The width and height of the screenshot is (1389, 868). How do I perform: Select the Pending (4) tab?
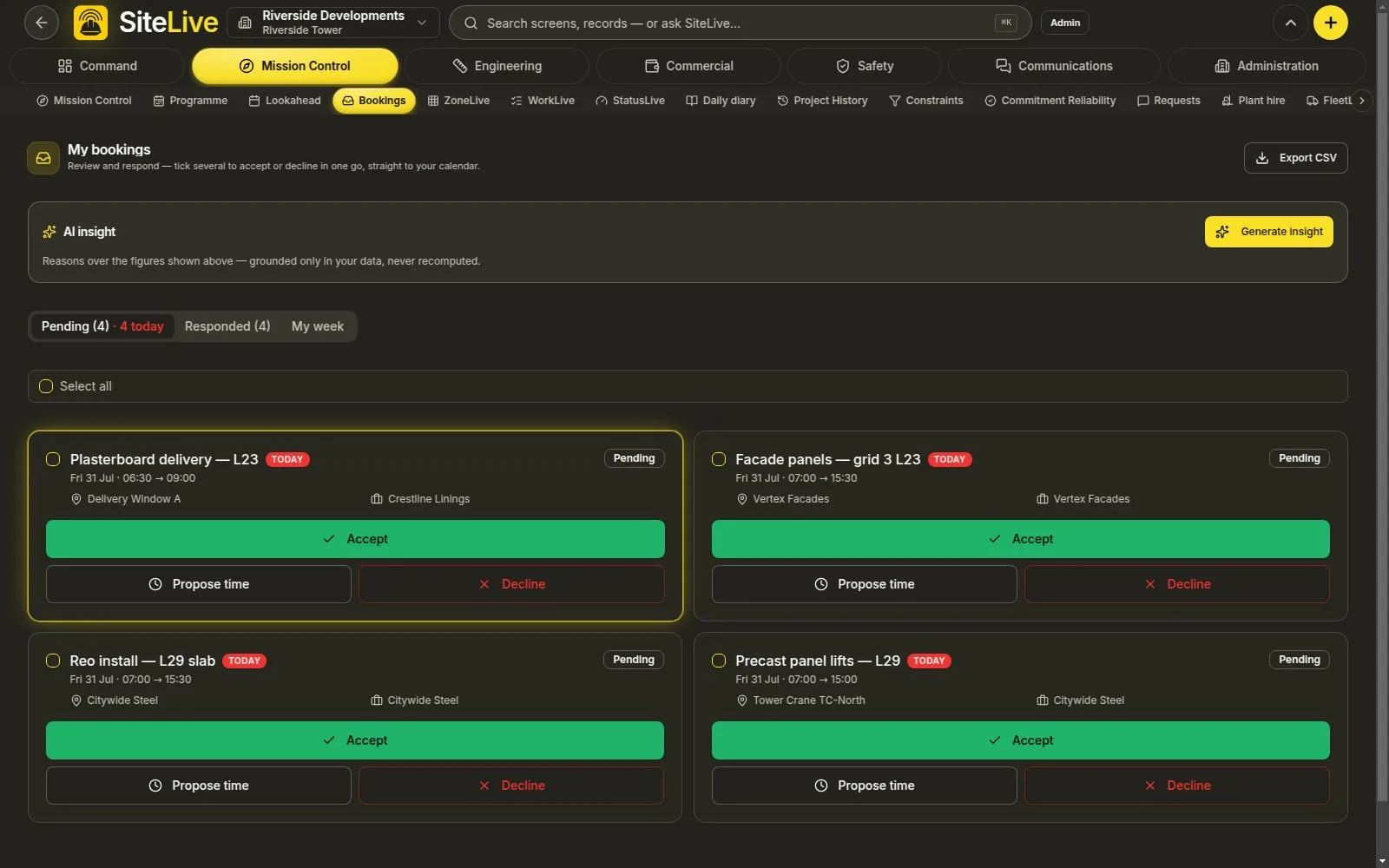102,326
